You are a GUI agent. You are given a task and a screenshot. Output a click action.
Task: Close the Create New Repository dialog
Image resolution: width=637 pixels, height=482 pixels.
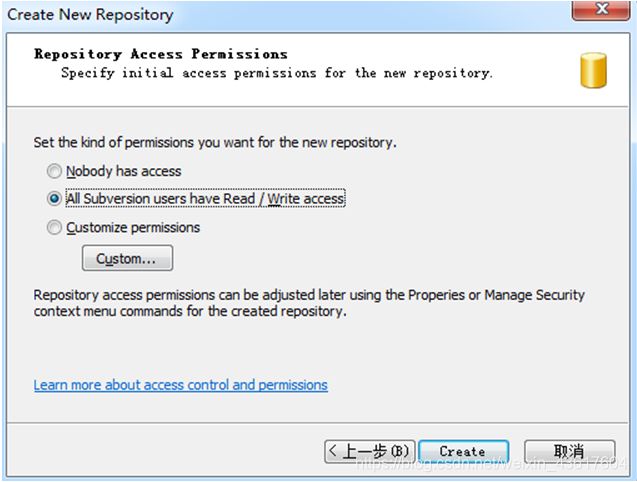601,10
